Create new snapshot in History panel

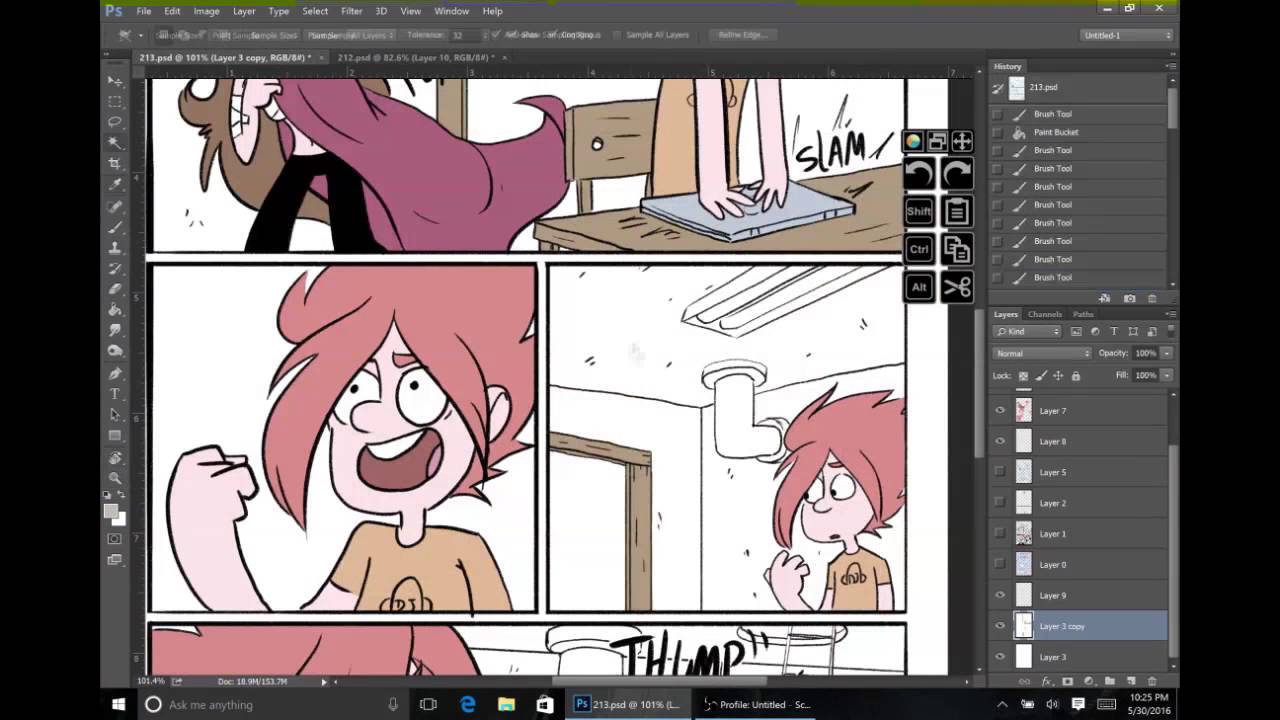click(1129, 298)
